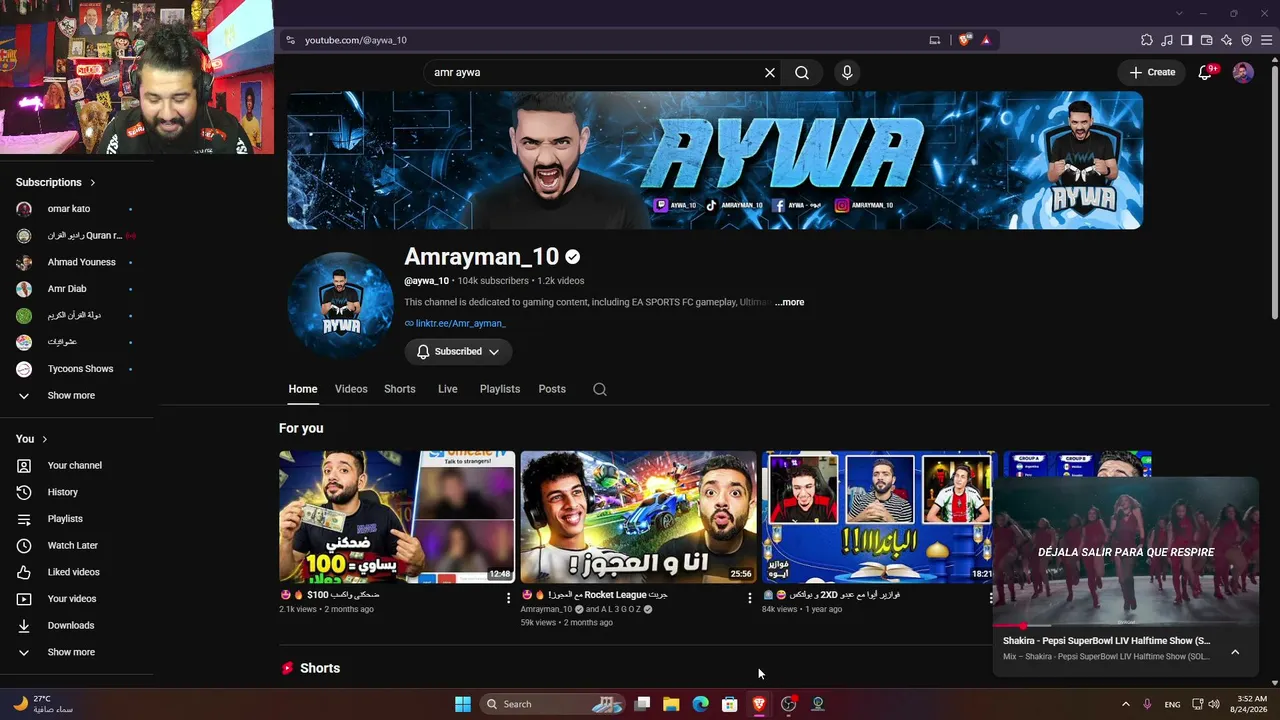Expand the miniplayer with the chevron
Image resolution: width=1280 pixels, height=720 pixels.
tap(1235, 652)
